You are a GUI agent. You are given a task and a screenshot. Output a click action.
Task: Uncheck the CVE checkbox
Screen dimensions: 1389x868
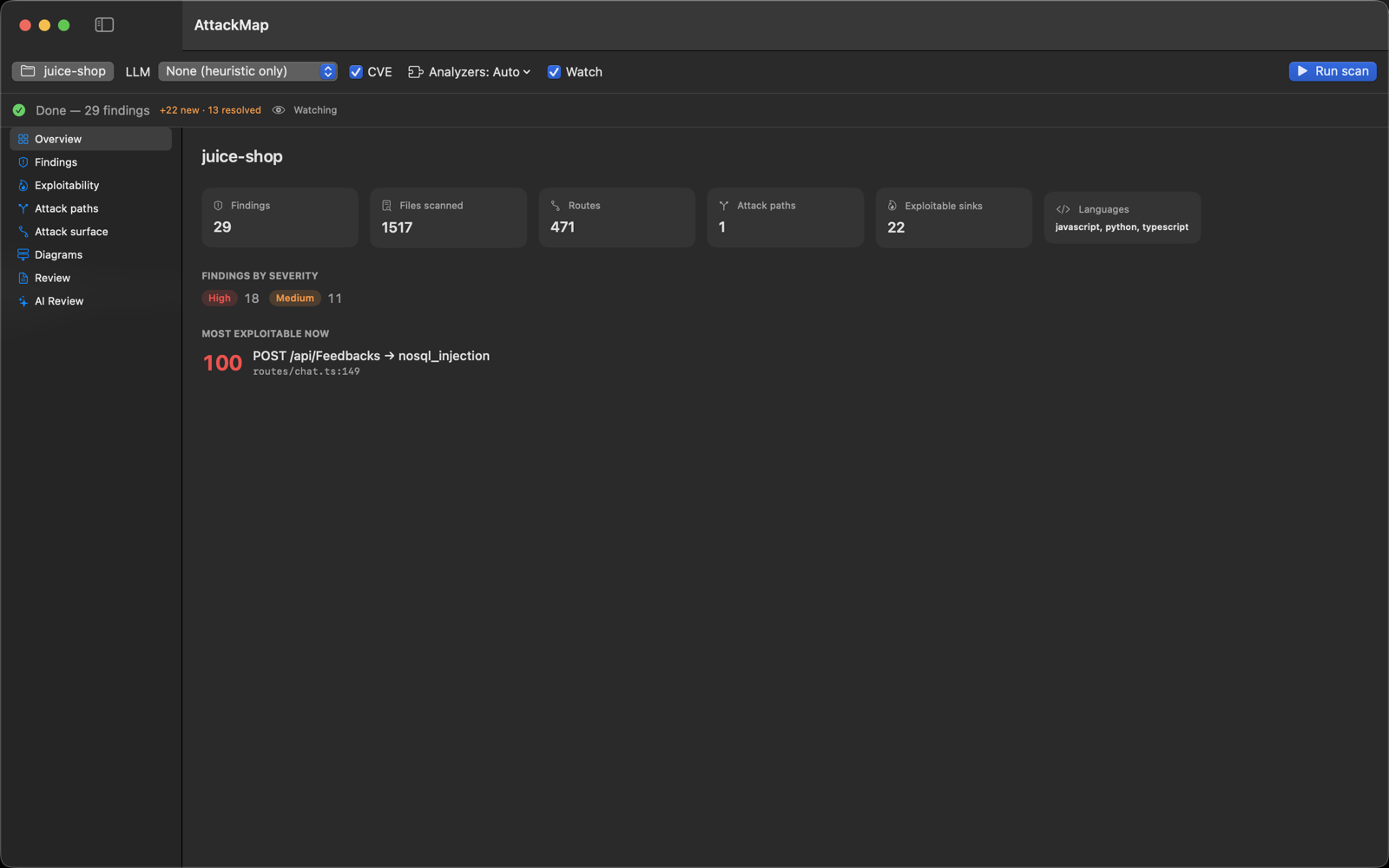[x=356, y=72]
